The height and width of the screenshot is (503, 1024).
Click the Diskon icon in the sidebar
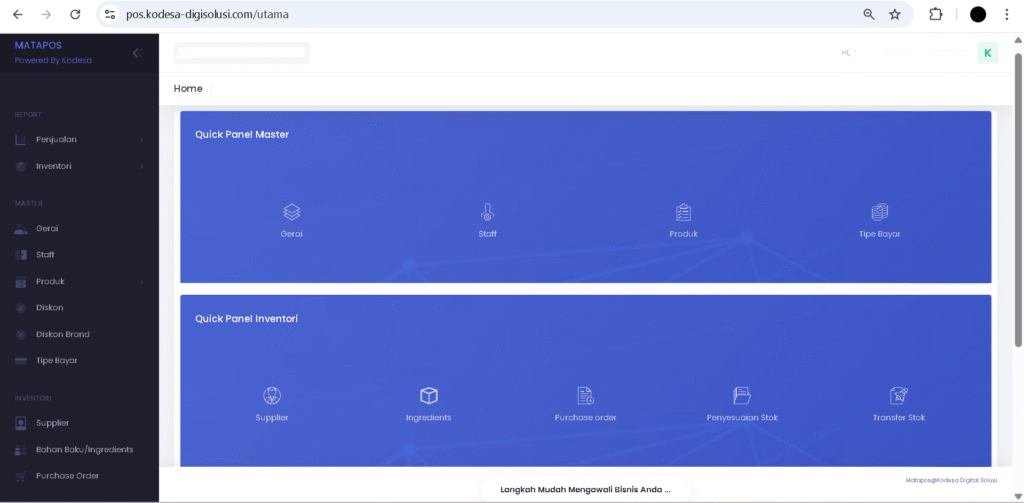[x=21, y=308]
